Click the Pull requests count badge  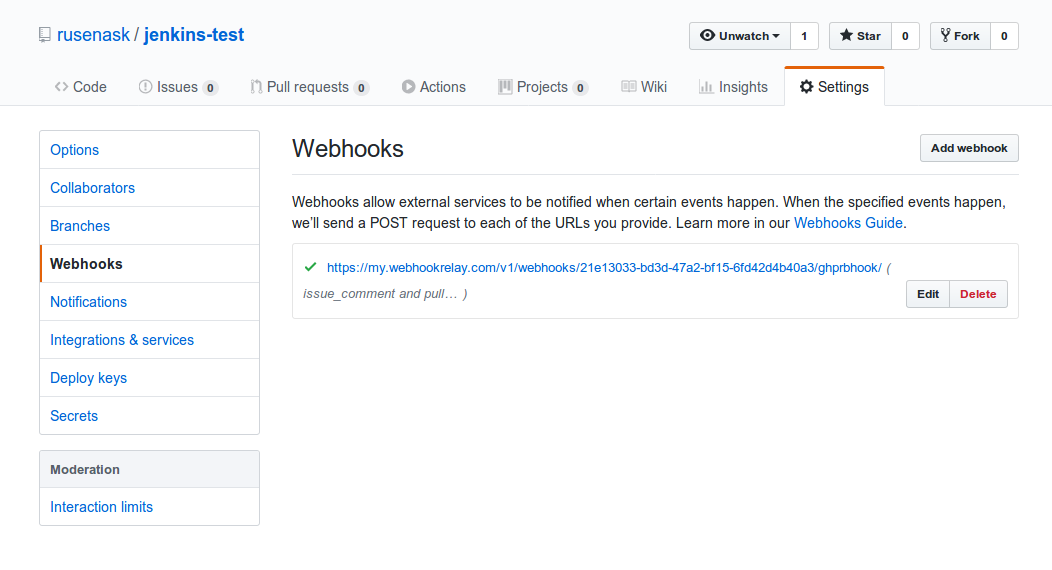361,88
